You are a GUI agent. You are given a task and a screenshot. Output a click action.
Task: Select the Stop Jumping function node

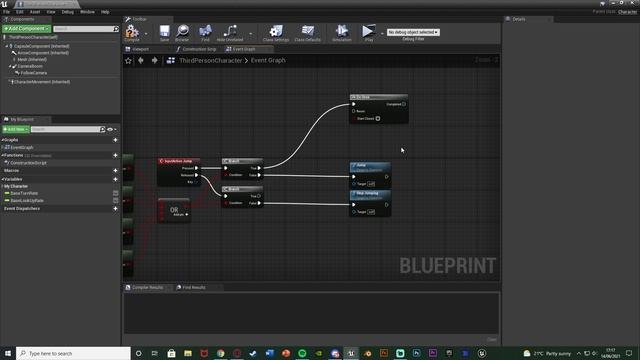[370, 203]
